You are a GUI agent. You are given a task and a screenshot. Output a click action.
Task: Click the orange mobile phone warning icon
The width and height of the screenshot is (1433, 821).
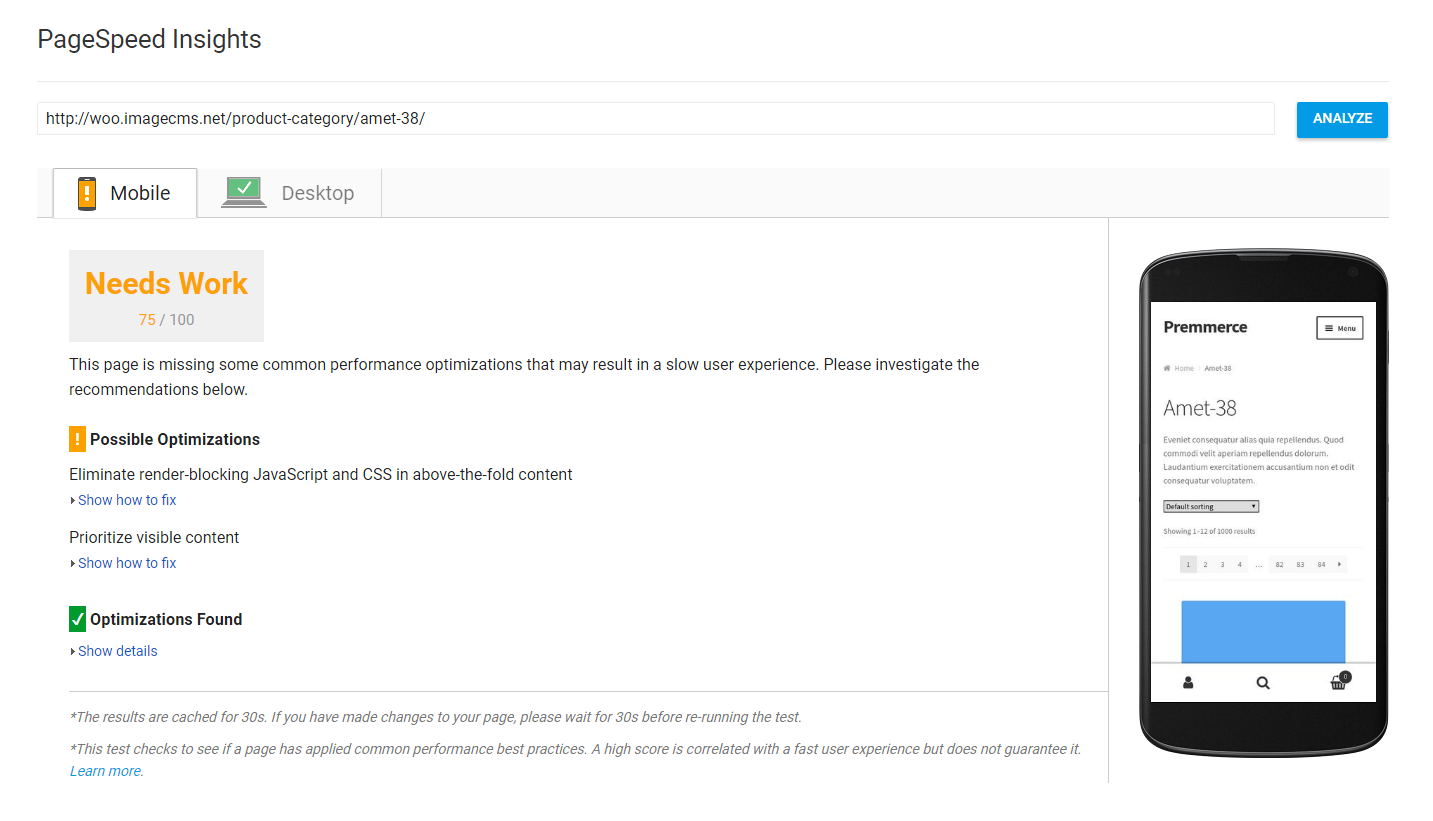coord(87,193)
